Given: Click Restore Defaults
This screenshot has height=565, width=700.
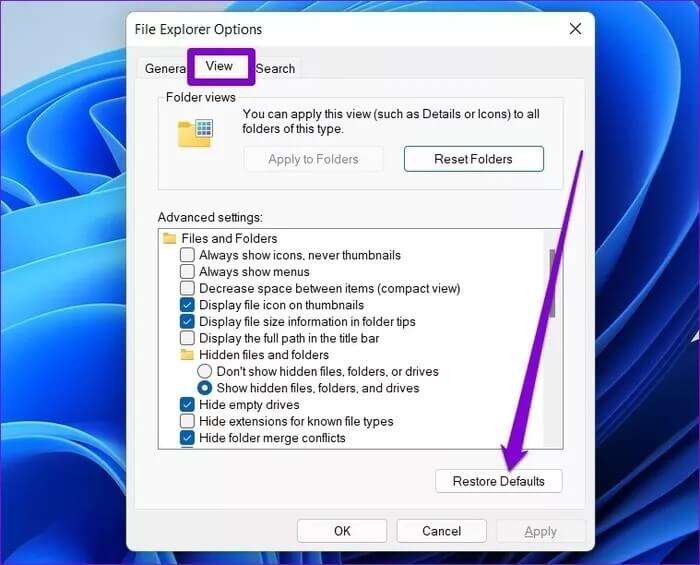Looking at the screenshot, I should [x=499, y=481].
